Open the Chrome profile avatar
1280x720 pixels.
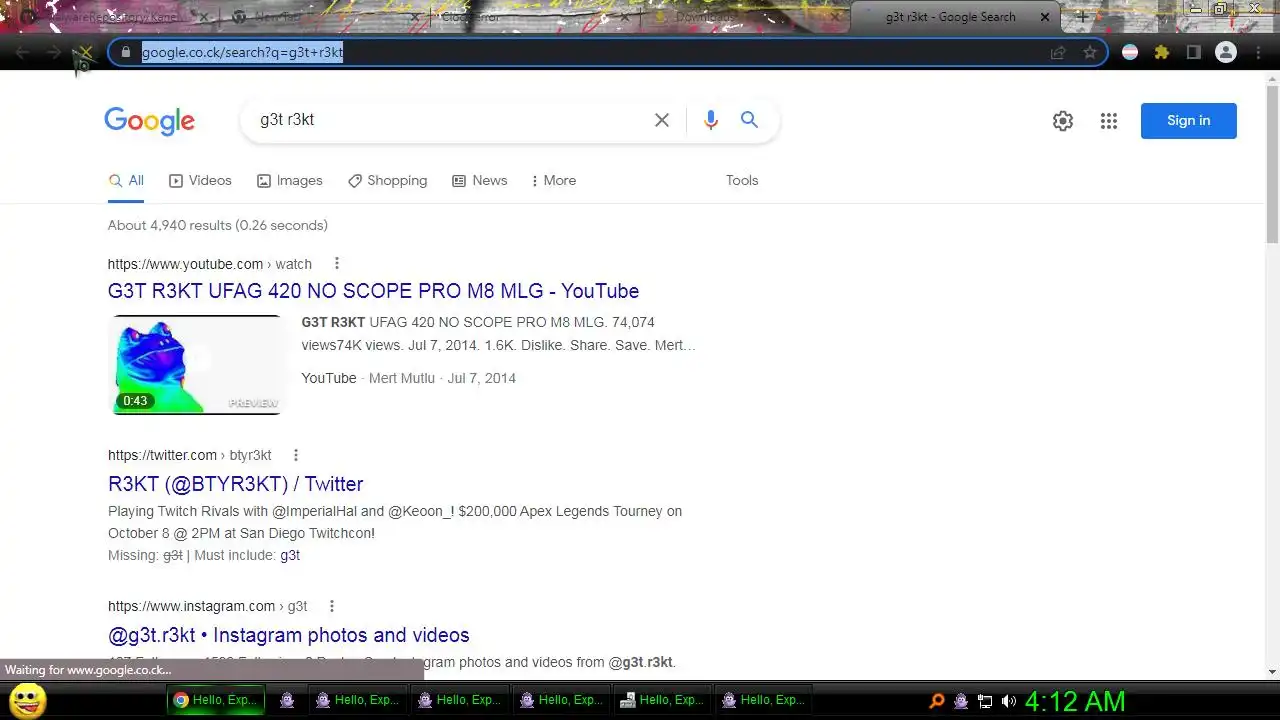pos(1227,53)
